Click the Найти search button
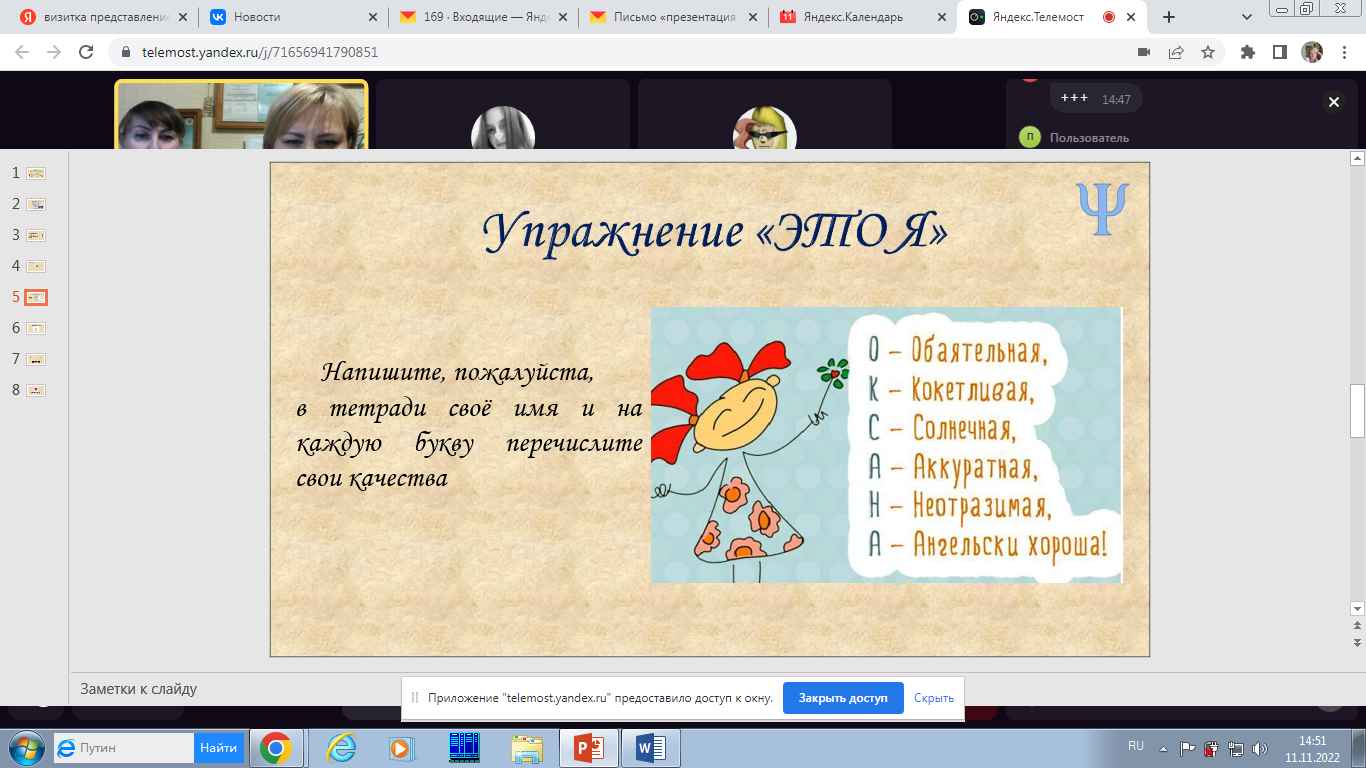 tap(218, 747)
